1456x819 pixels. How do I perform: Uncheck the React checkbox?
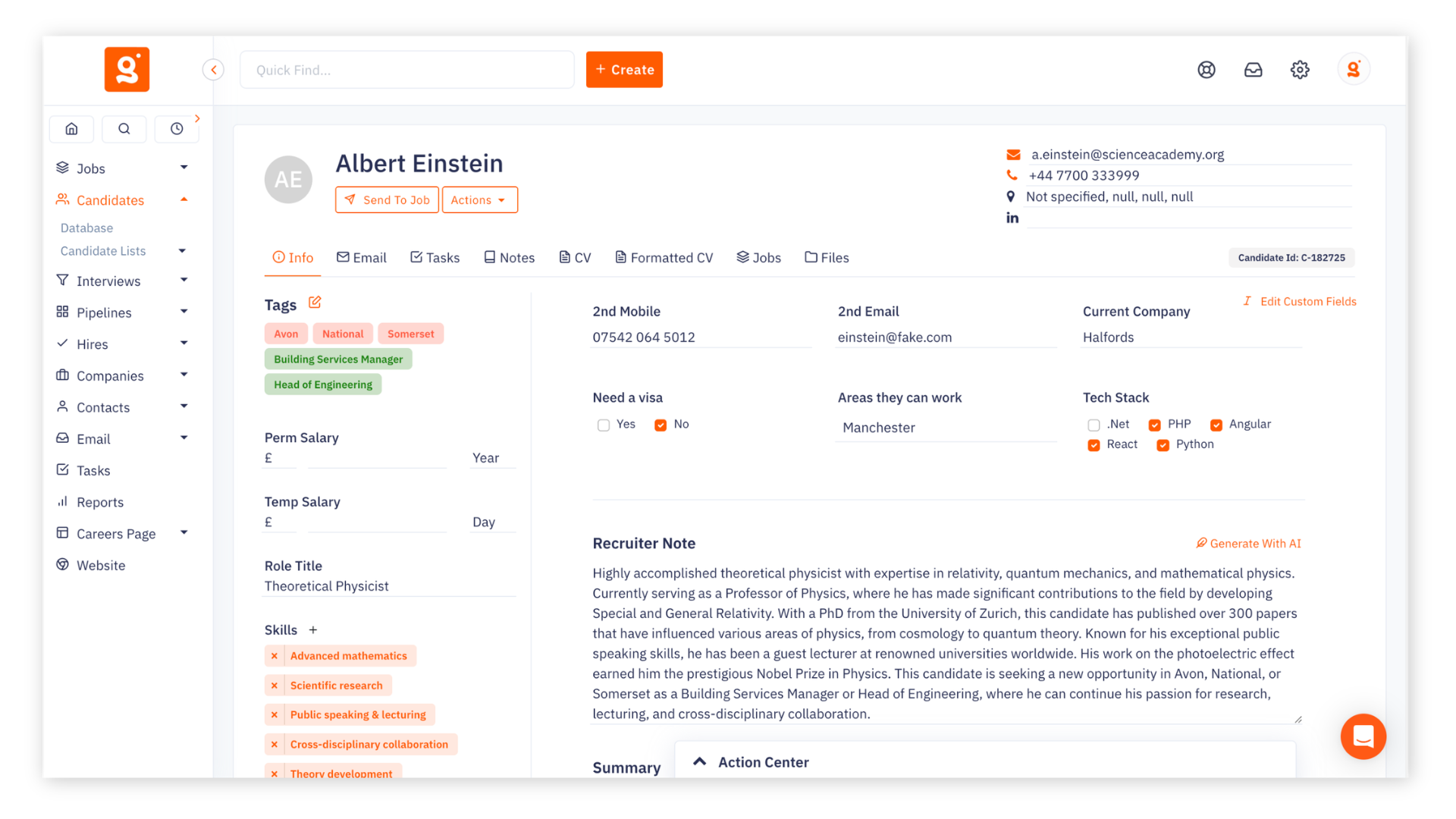click(x=1094, y=445)
